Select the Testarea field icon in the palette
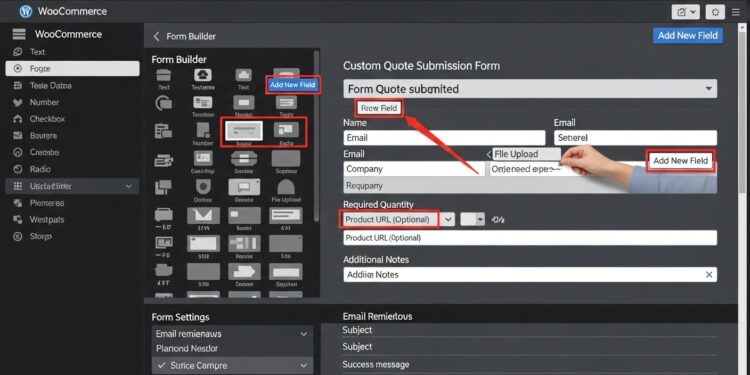750x375 pixels. [203, 76]
